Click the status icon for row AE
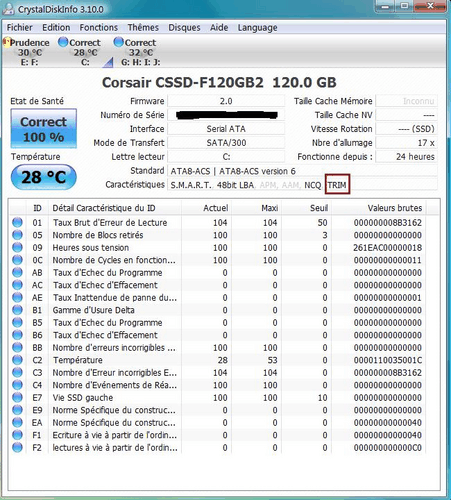The width and height of the screenshot is (451, 500). coord(17,297)
